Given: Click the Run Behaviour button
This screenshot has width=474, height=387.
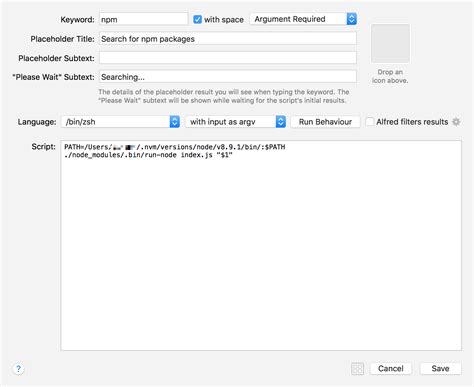Looking at the screenshot, I should click(325, 122).
